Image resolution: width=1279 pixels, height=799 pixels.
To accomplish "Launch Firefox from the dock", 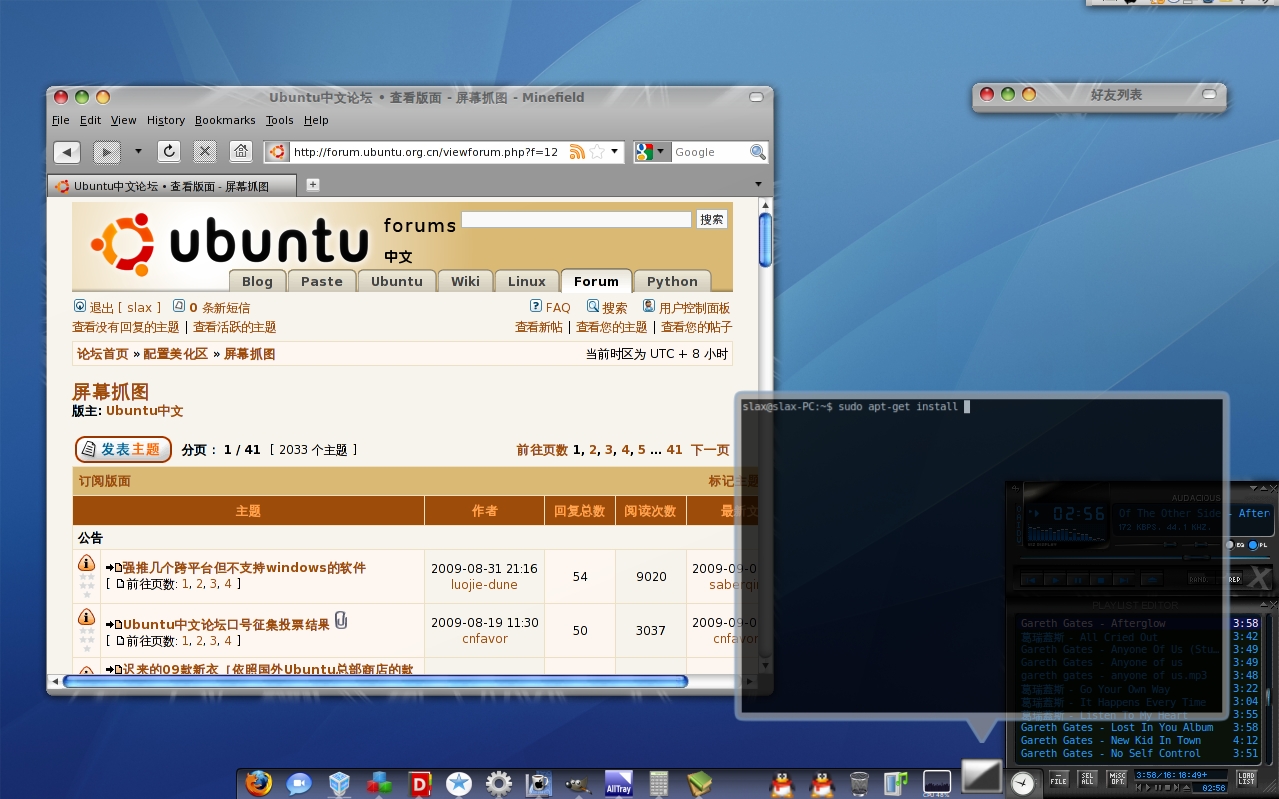I will pyautogui.click(x=258, y=783).
